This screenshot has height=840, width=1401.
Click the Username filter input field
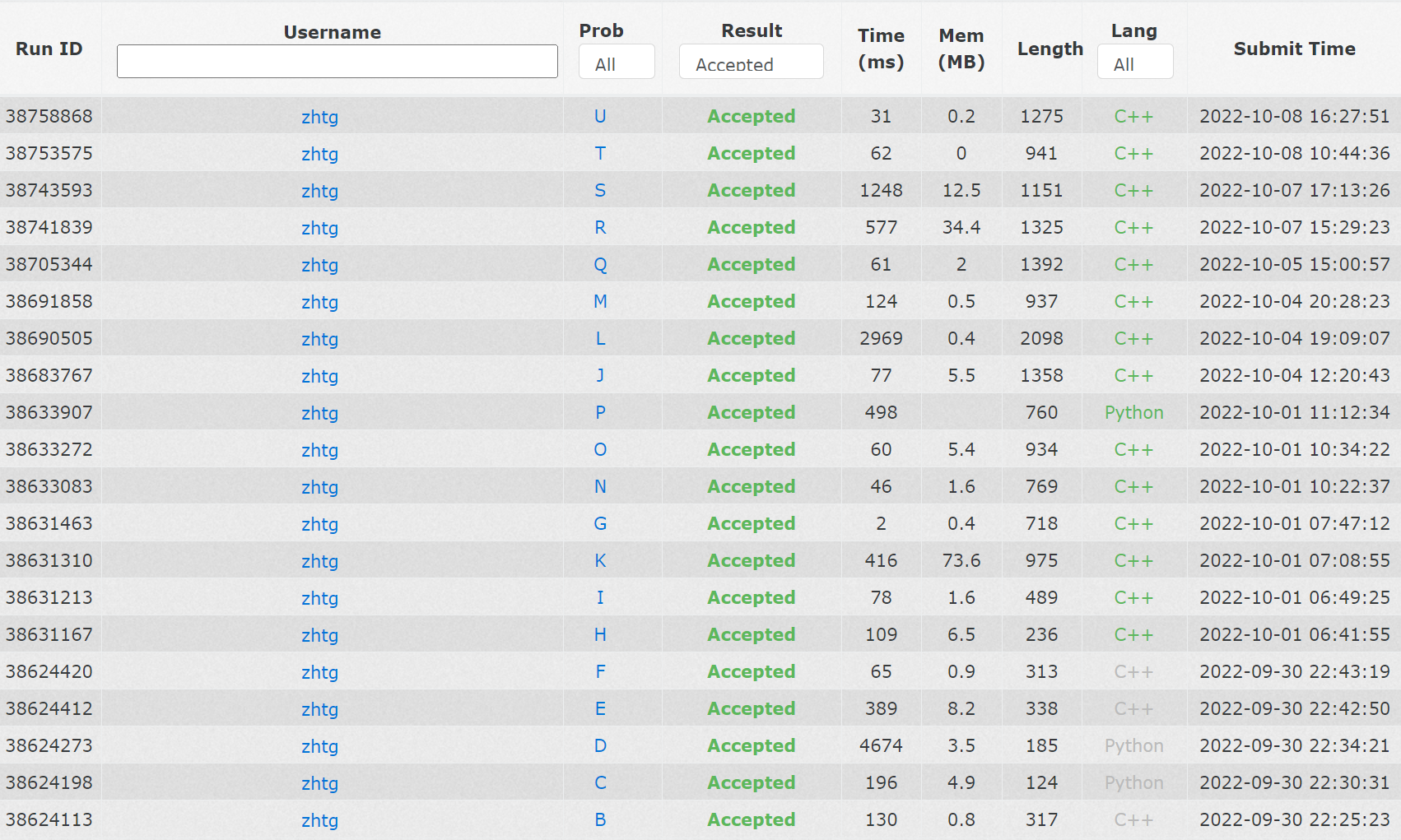coord(337,62)
